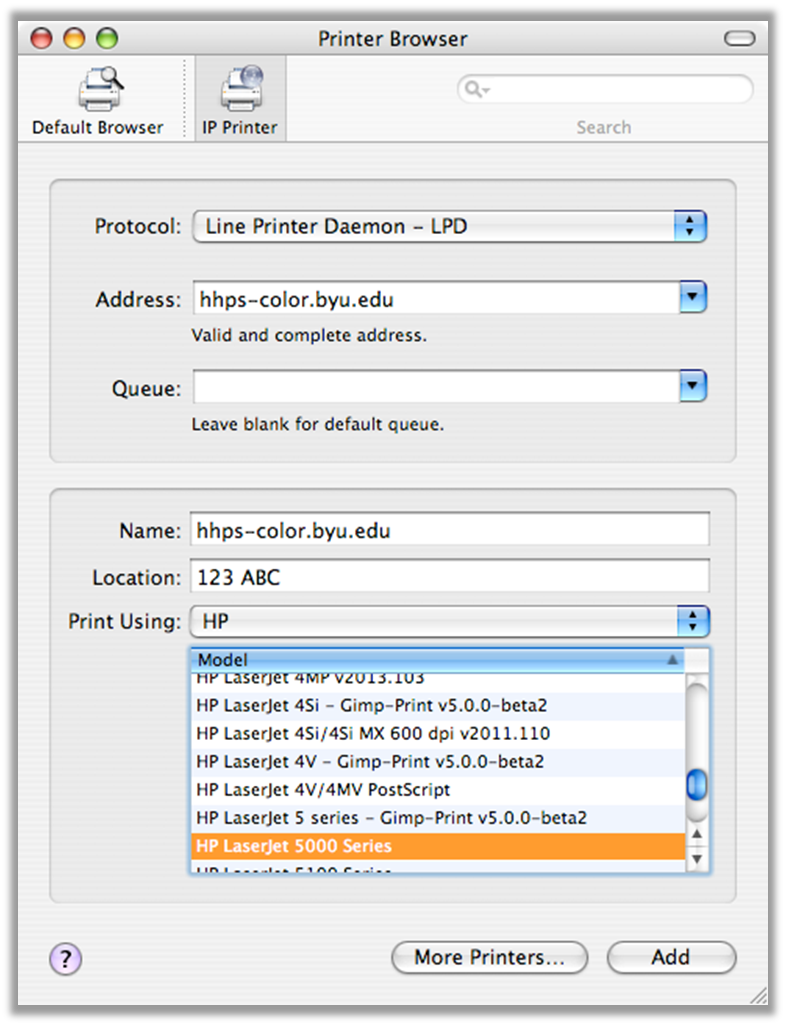The image size is (786, 1026).
Task: Open the Print Using dropdown
Action: pos(692,621)
